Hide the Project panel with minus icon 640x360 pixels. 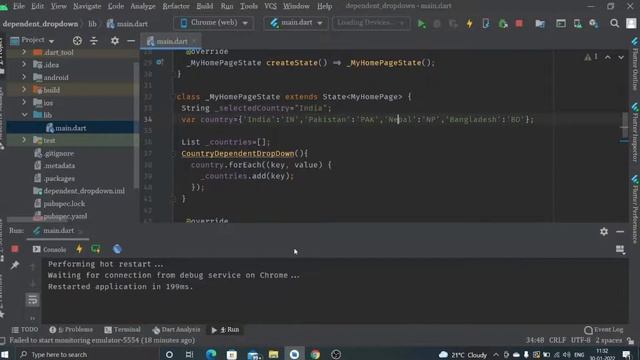click(131, 40)
